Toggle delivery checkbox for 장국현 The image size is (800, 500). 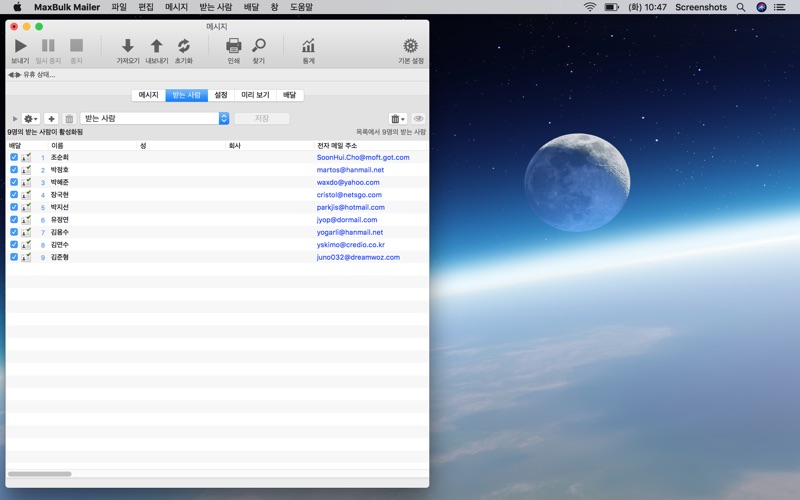coord(14,194)
